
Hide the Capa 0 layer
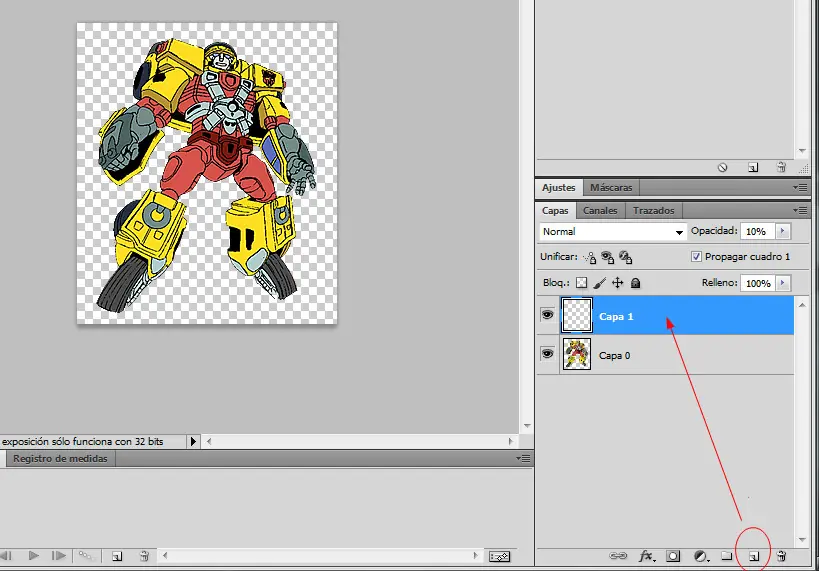pyautogui.click(x=547, y=354)
